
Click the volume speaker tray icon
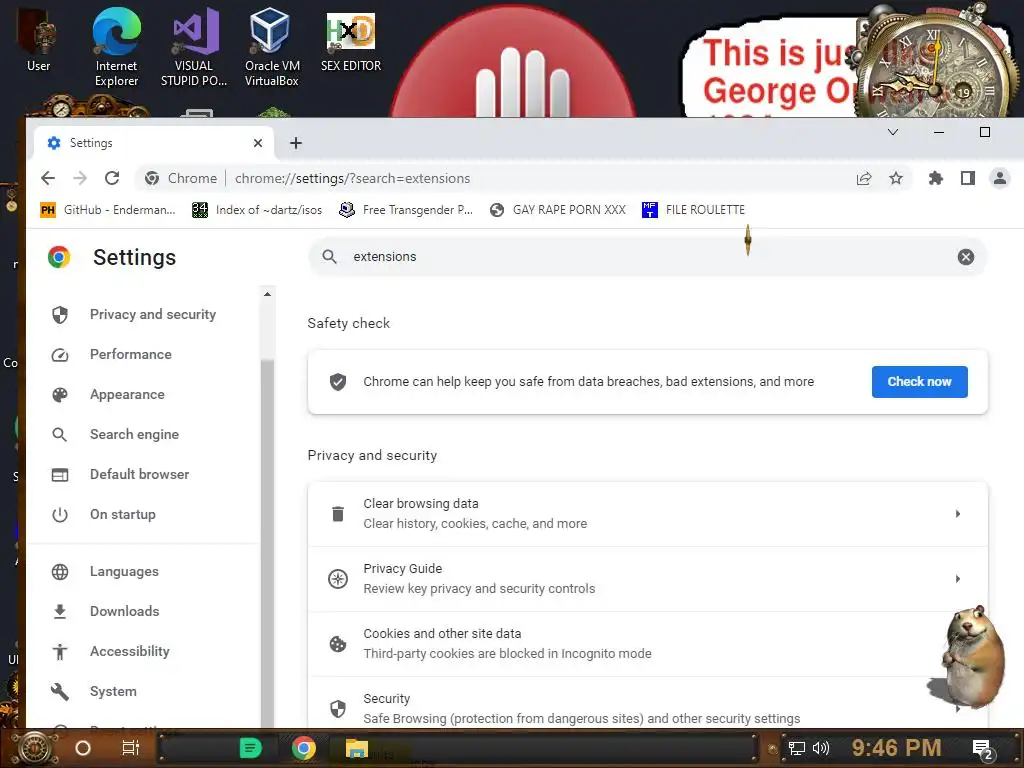coord(821,748)
